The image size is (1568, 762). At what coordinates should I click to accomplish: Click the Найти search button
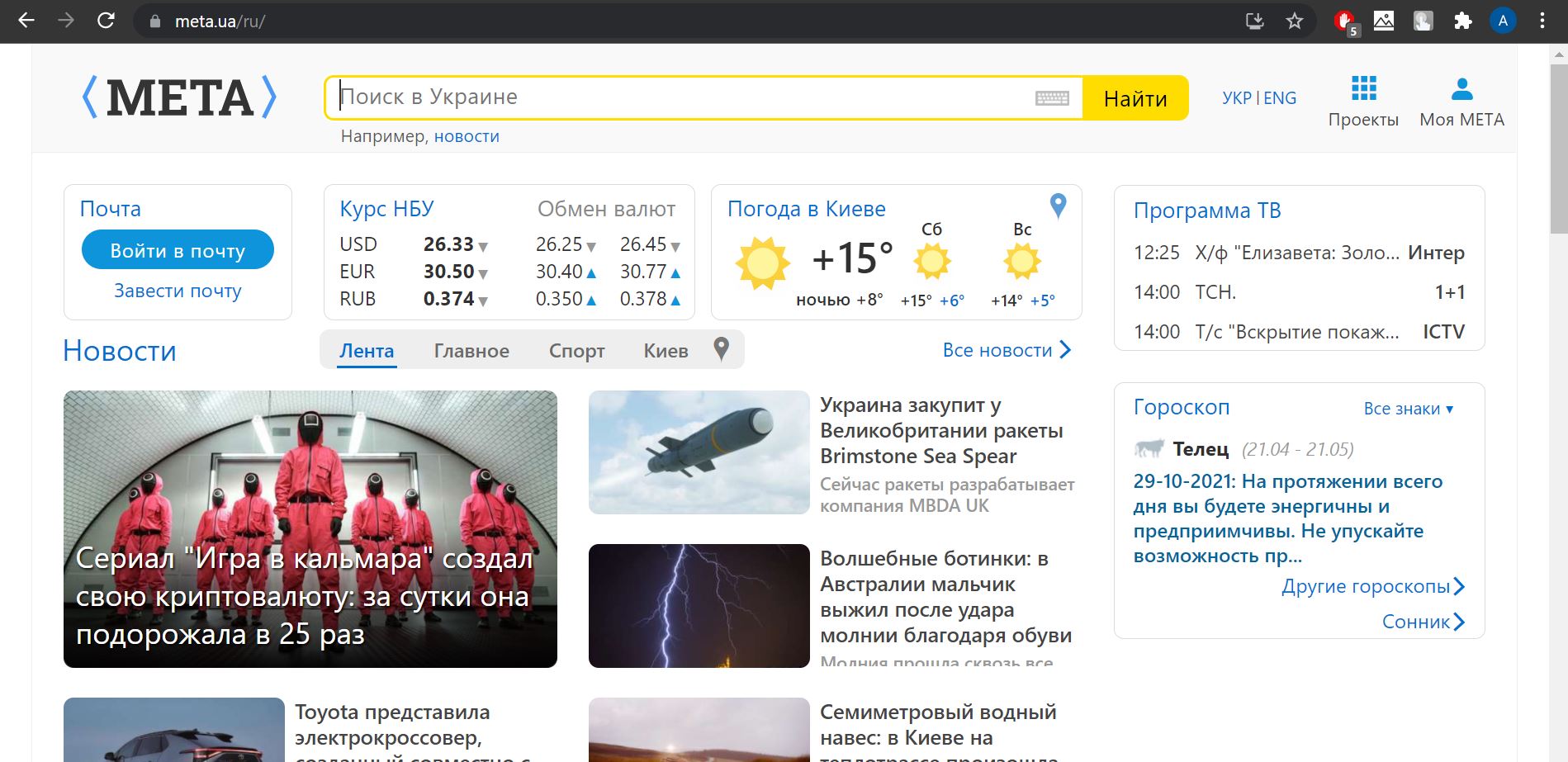(x=1135, y=98)
